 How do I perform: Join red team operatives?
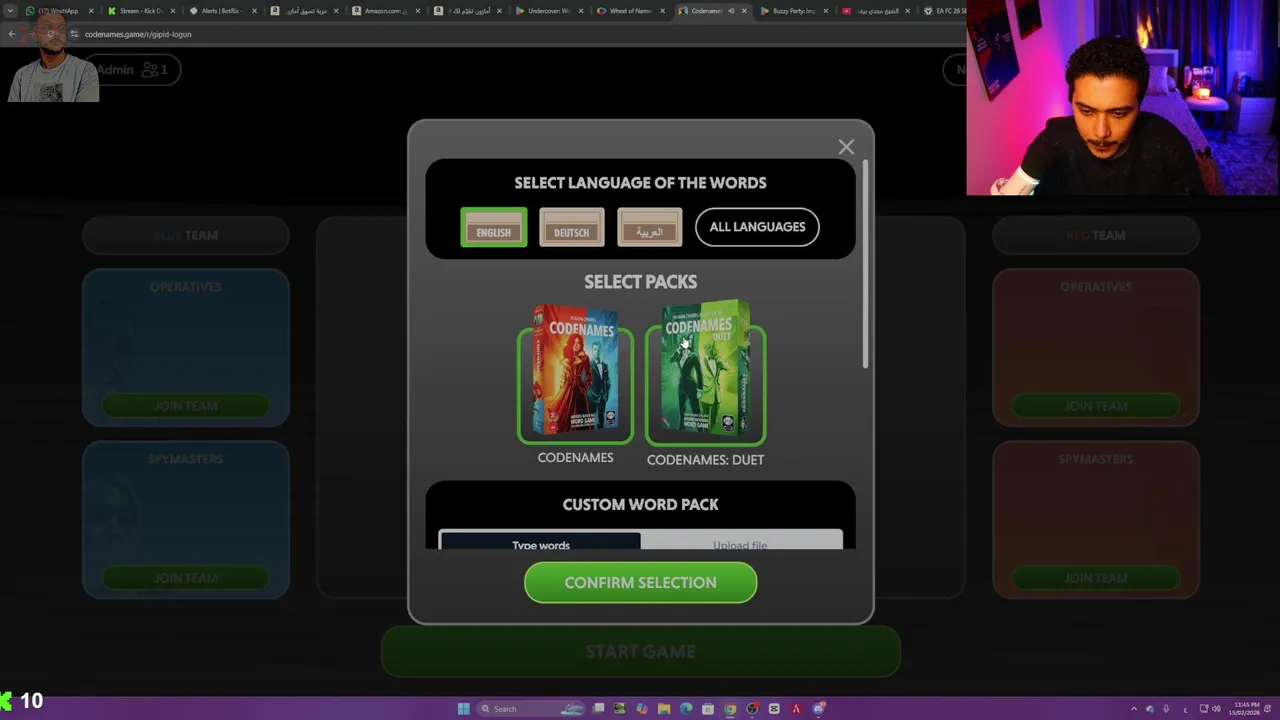(1095, 406)
